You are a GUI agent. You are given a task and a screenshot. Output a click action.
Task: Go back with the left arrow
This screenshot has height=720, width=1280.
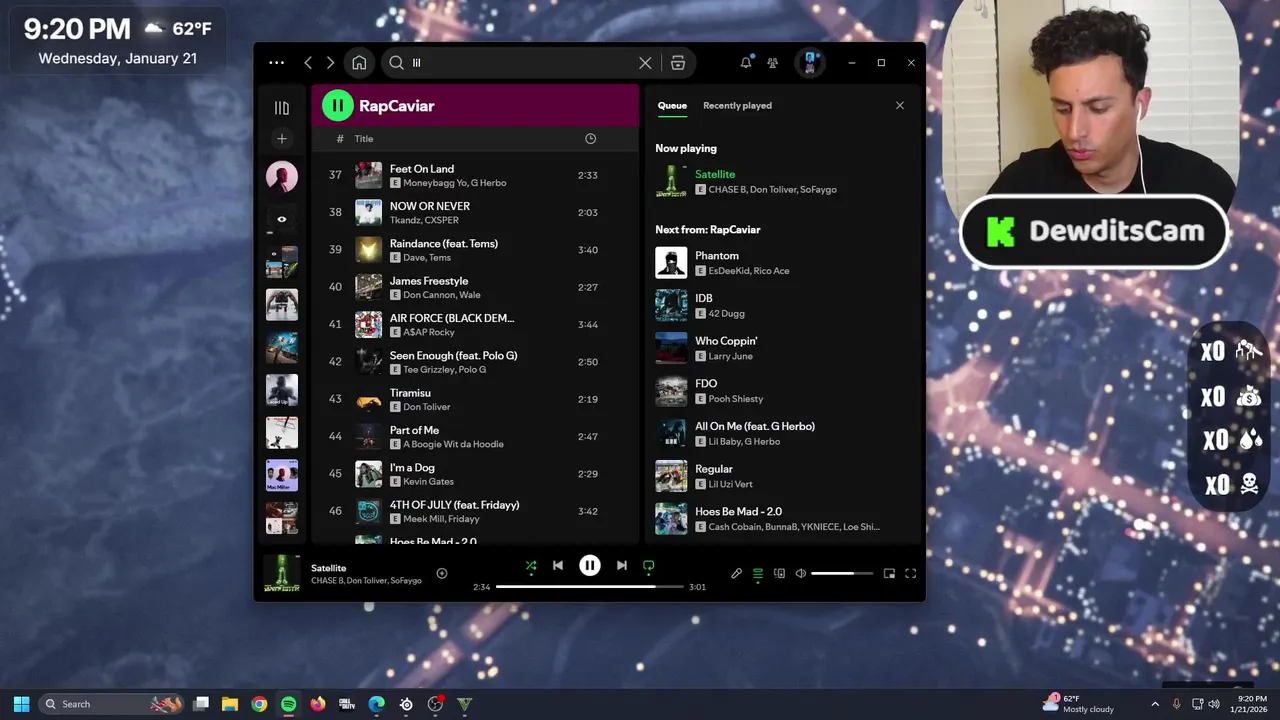coord(308,63)
